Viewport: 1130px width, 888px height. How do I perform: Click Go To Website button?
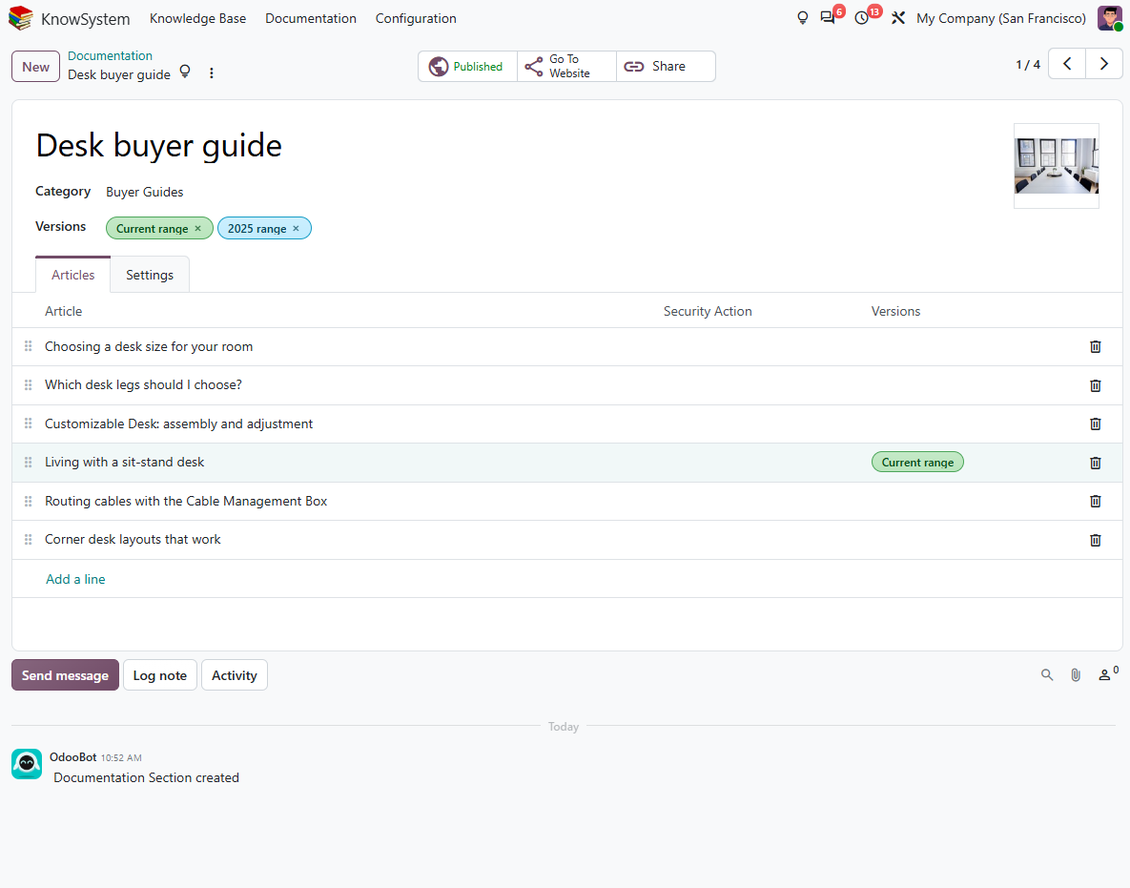[567, 66]
